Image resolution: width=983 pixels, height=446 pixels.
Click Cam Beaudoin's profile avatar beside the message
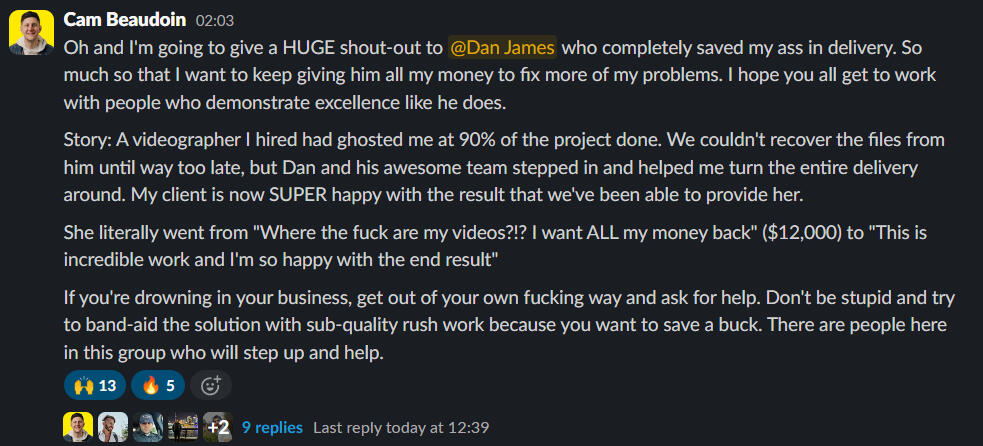[31, 33]
